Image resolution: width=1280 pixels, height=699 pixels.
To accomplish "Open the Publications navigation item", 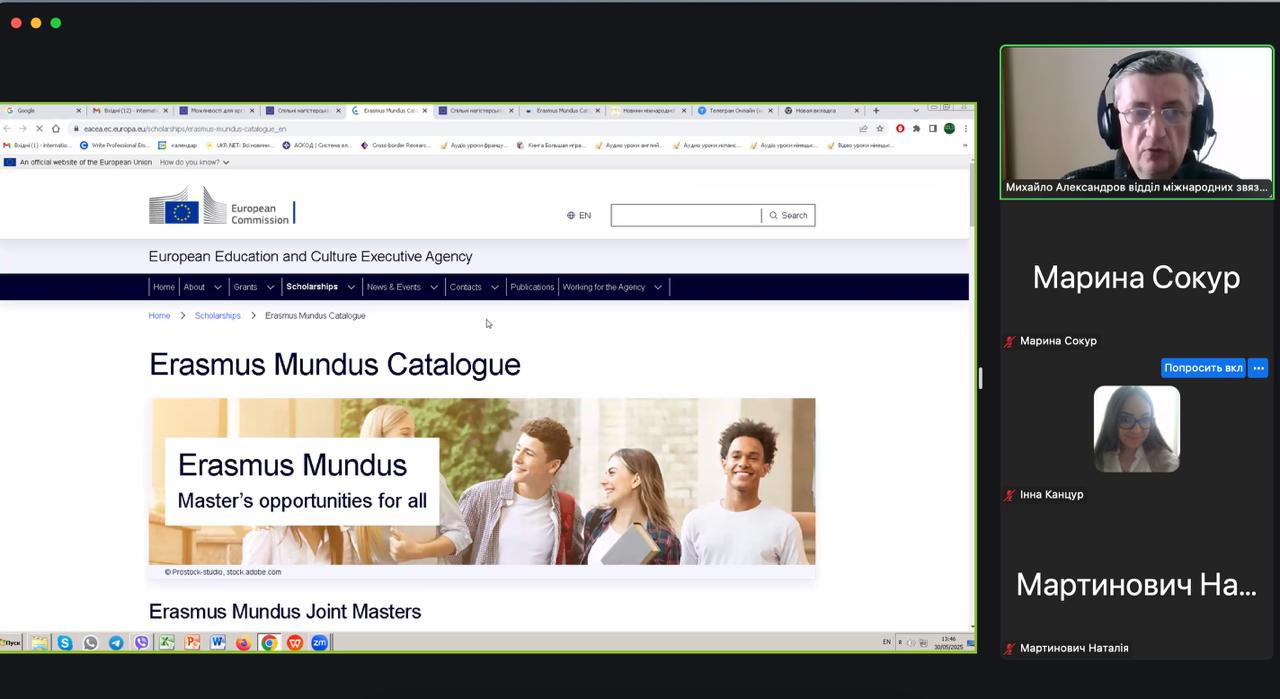I will tap(532, 287).
